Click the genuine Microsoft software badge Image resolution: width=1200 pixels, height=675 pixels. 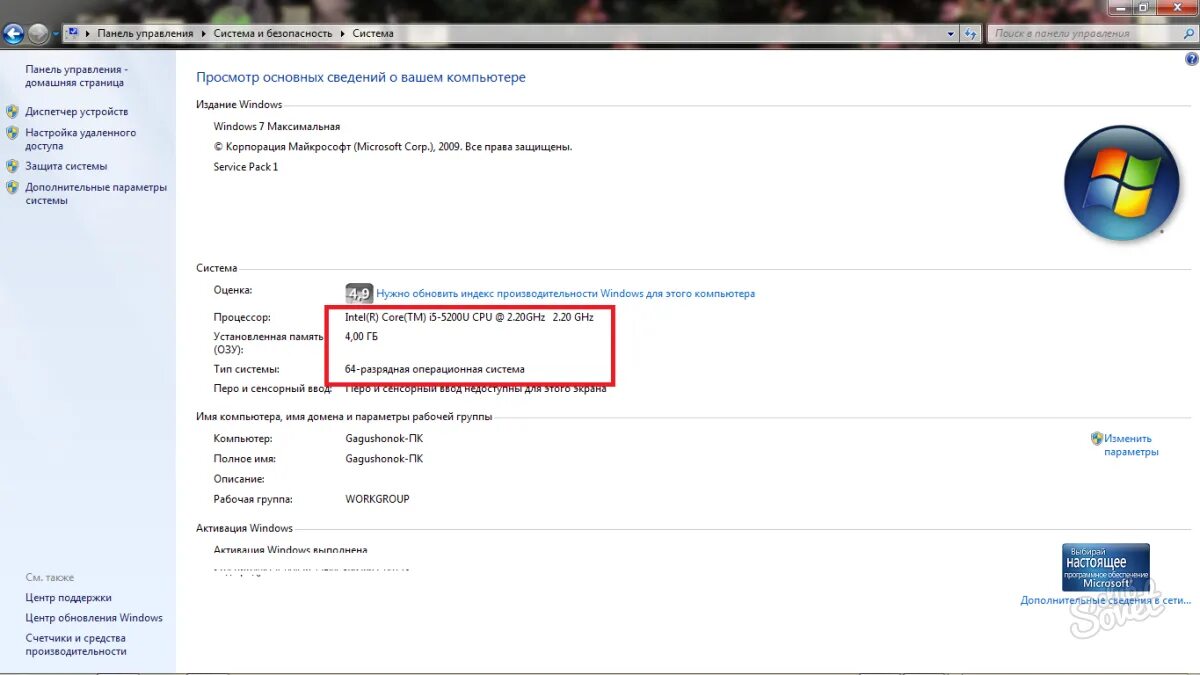pyautogui.click(x=1105, y=567)
